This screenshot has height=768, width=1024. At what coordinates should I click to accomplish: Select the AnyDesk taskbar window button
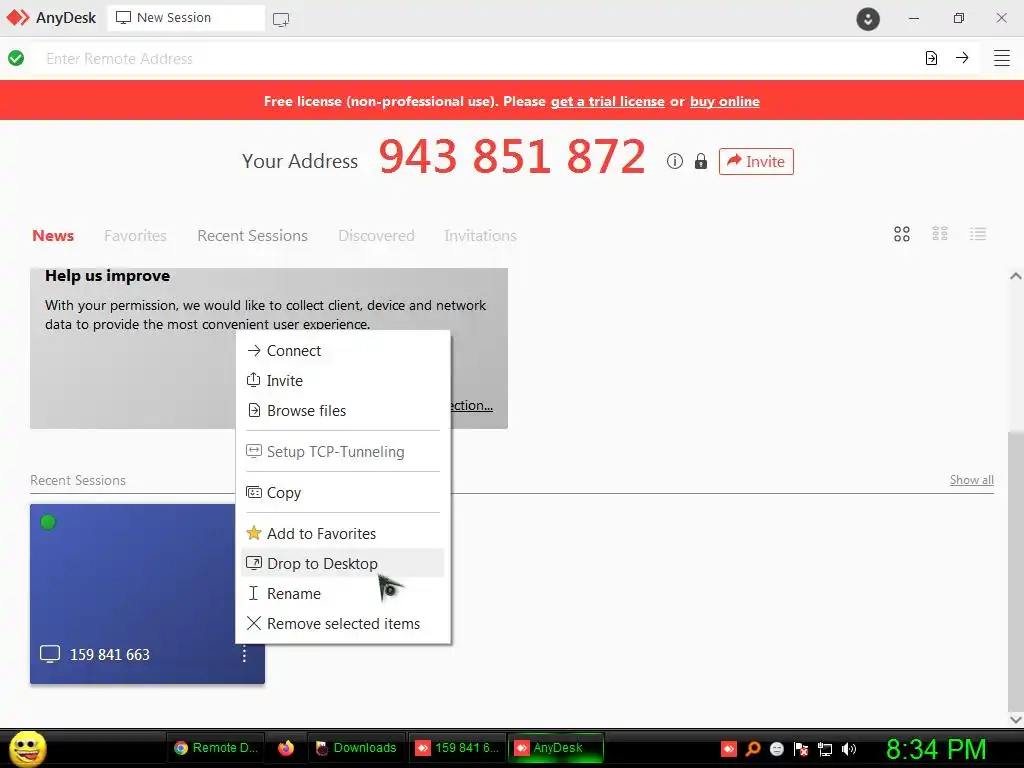pyautogui.click(x=556, y=748)
